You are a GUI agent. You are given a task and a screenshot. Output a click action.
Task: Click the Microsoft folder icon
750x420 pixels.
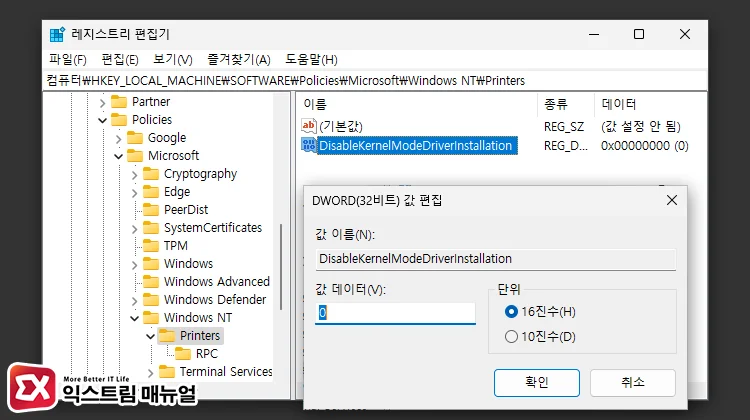tap(135, 156)
